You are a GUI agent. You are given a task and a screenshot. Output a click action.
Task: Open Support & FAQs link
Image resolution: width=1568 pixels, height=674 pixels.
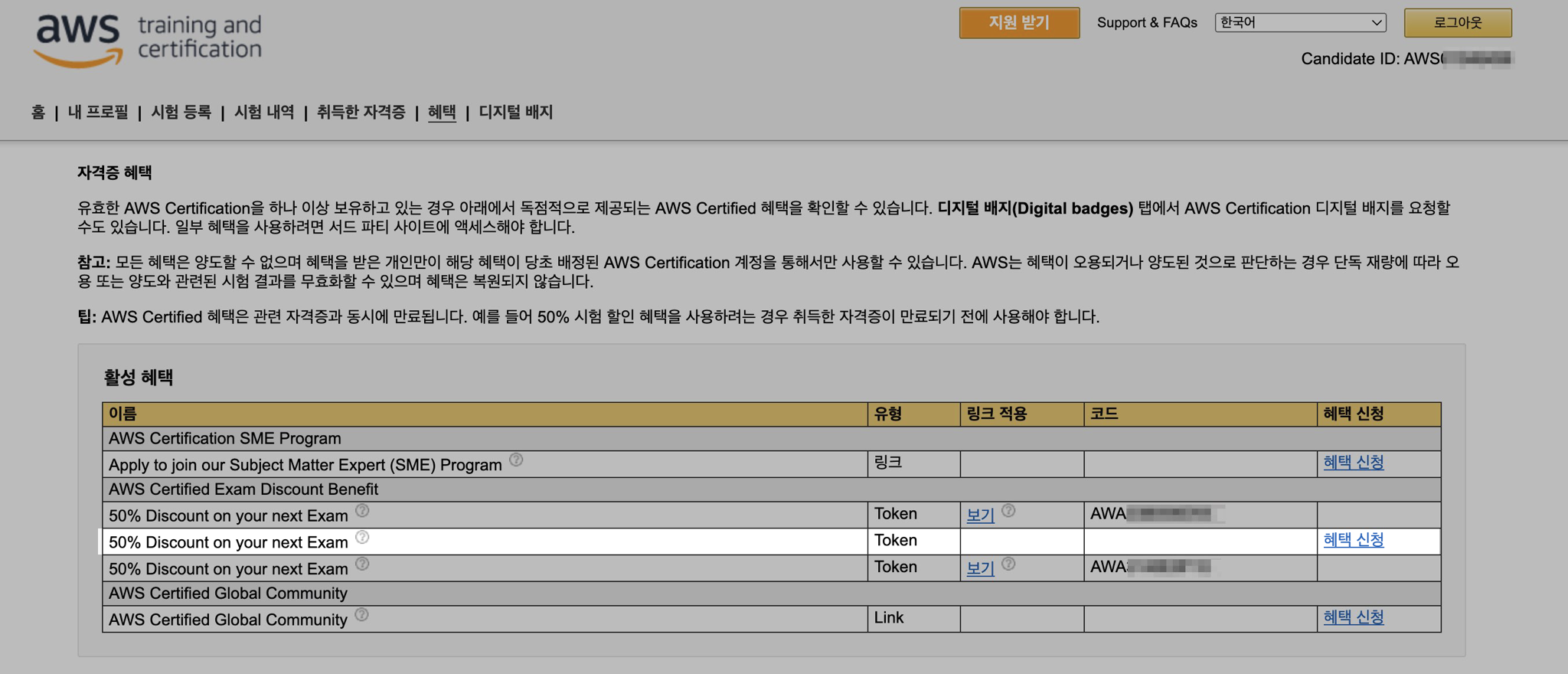pos(1147,22)
